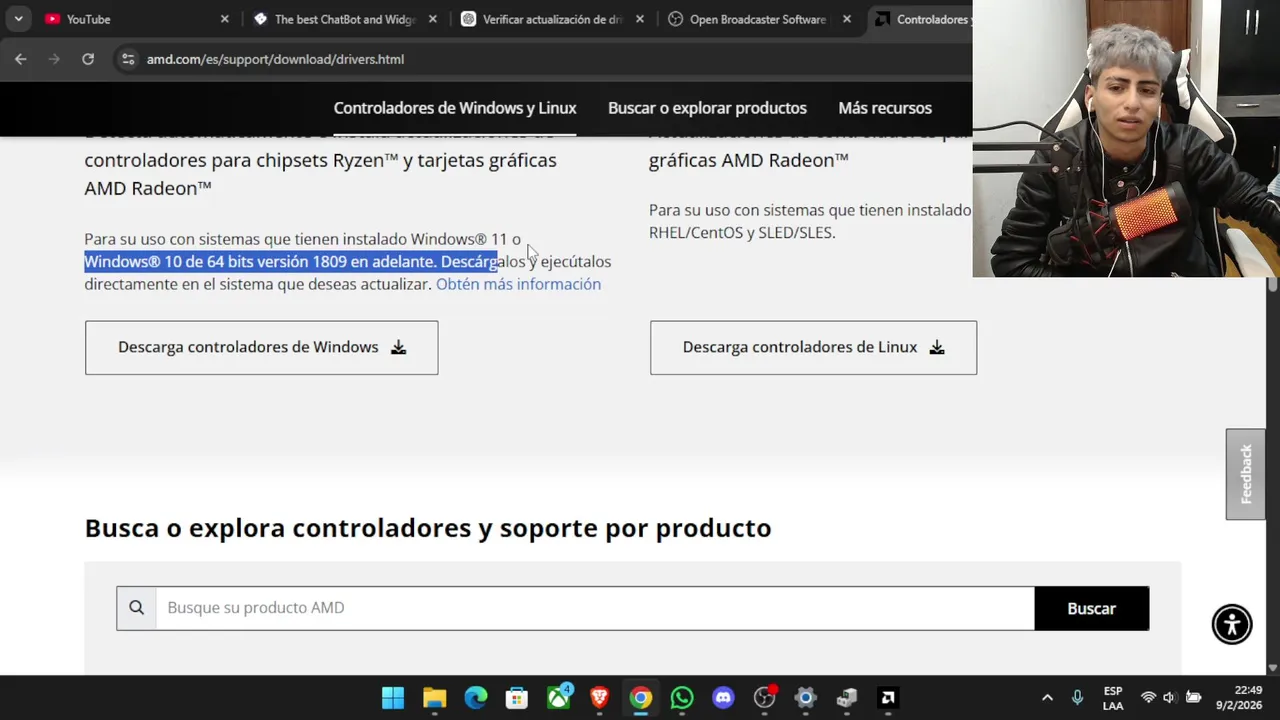Click the battery tray icon
Image resolution: width=1280 pixels, height=720 pixels.
(1193, 698)
